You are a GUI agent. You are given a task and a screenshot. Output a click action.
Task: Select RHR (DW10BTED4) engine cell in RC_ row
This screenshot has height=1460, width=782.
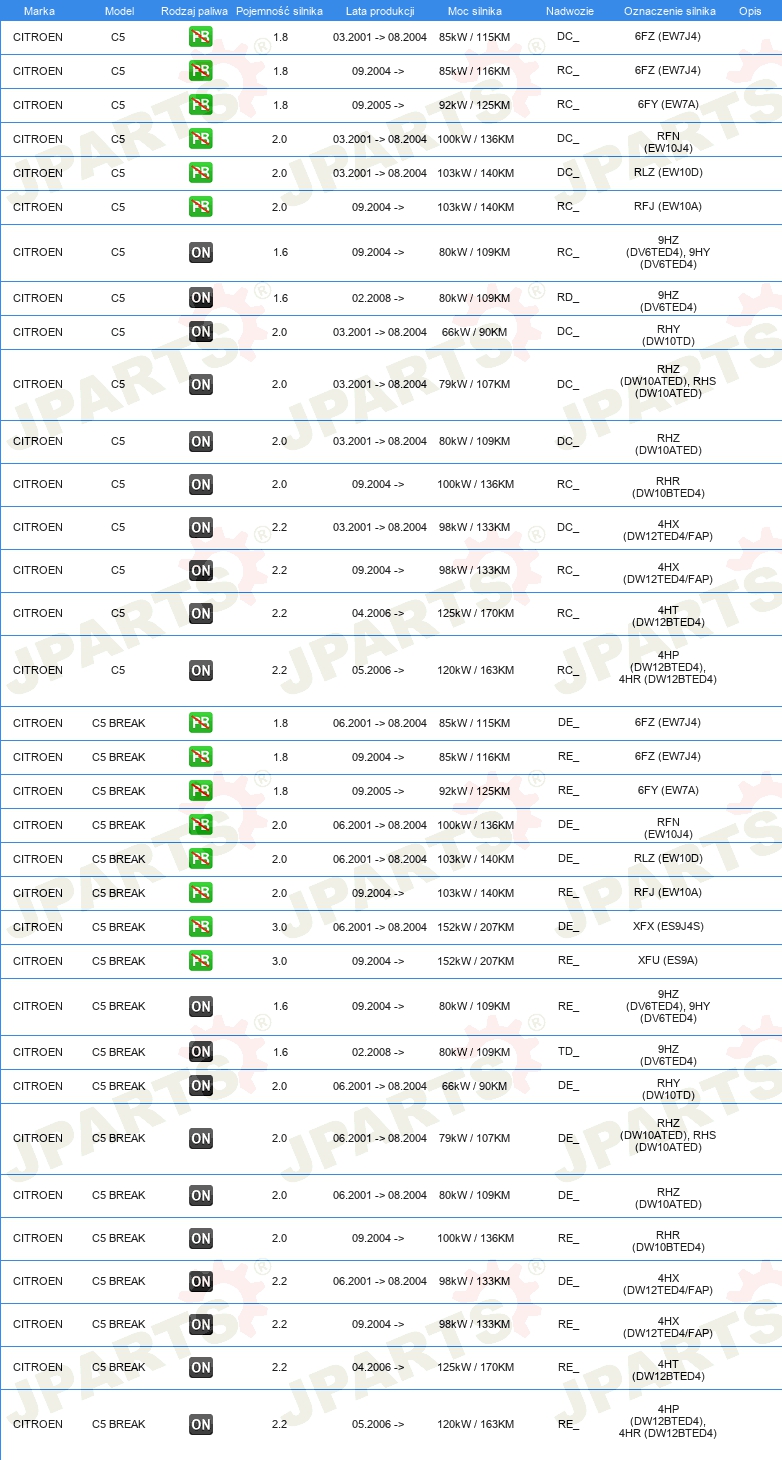pos(668,485)
